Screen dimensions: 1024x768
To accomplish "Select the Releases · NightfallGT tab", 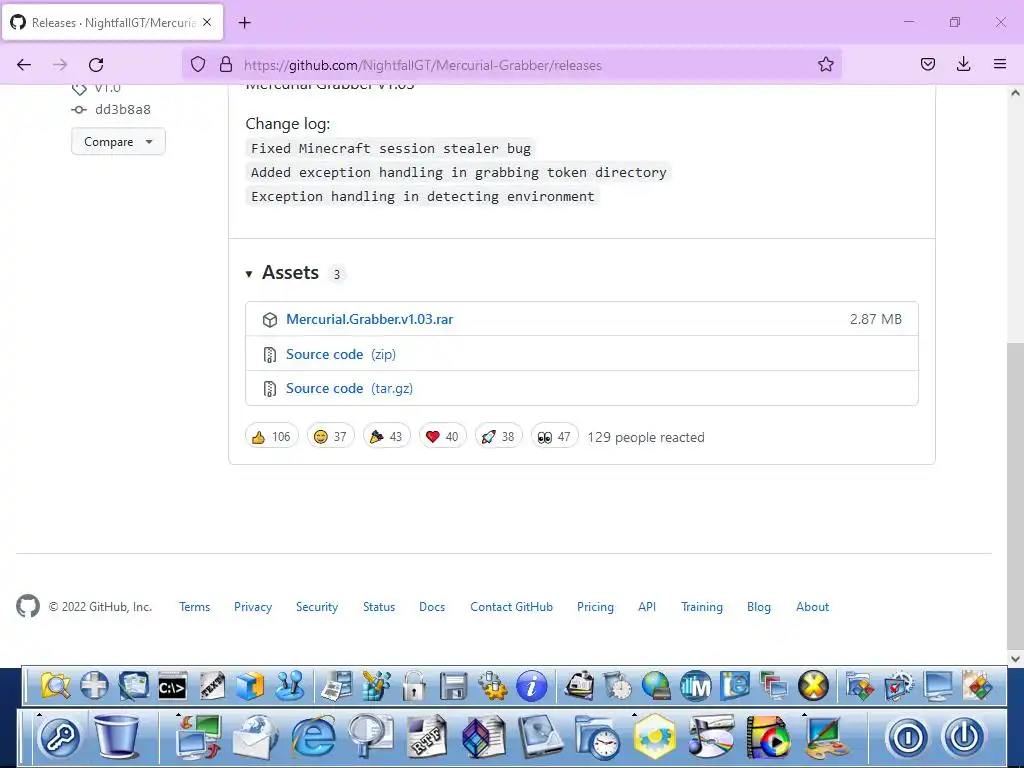I will coord(113,22).
